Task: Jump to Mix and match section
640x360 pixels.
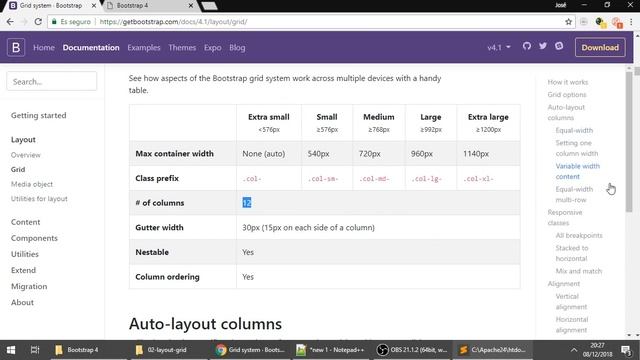Action: click(578, 271)
